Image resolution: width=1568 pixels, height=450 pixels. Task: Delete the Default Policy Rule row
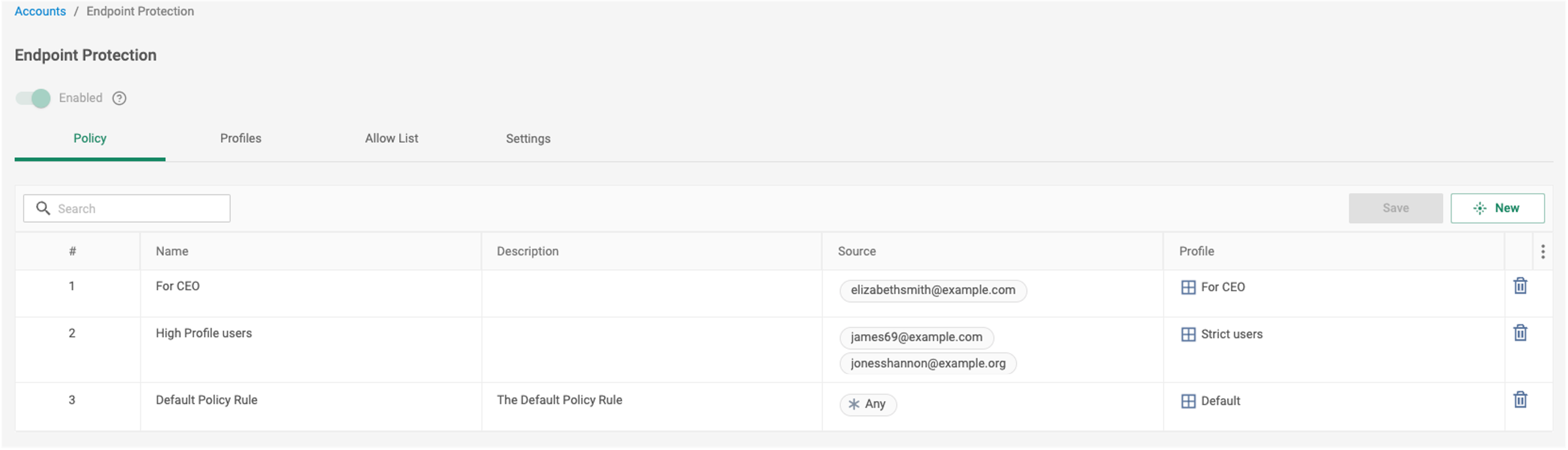(x=1520, y=399)
